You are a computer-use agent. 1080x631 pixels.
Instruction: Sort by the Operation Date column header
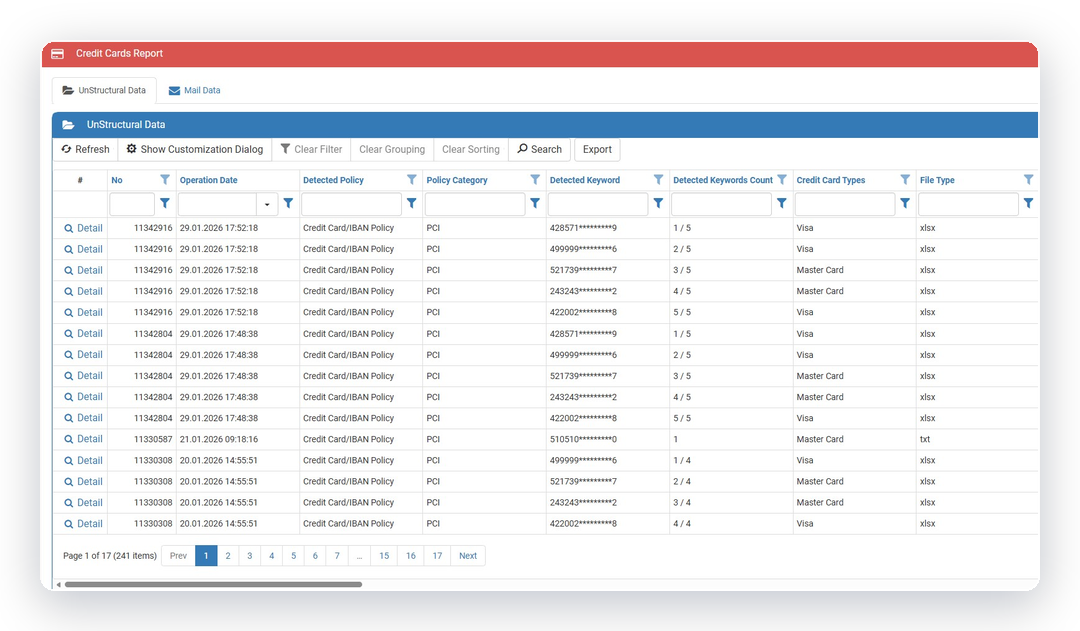coord(209,180)
